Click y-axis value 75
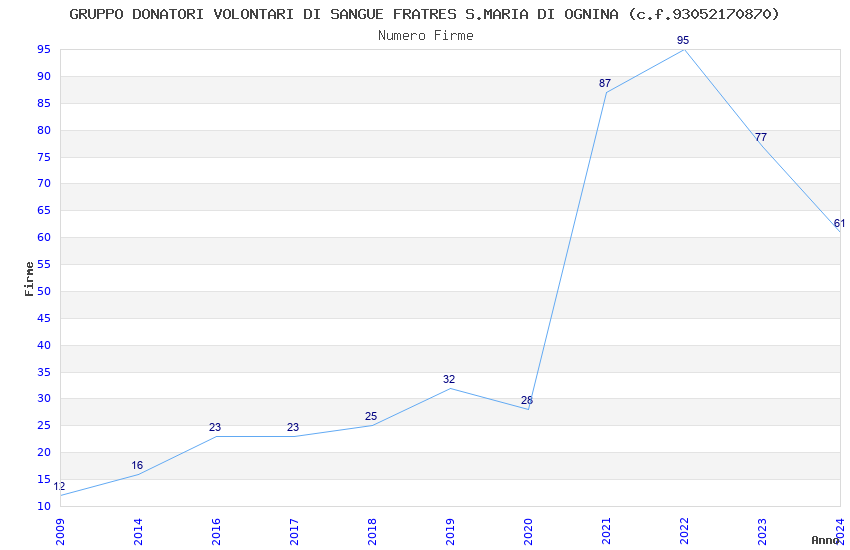The image size is (850, 550). pos(44,158)
